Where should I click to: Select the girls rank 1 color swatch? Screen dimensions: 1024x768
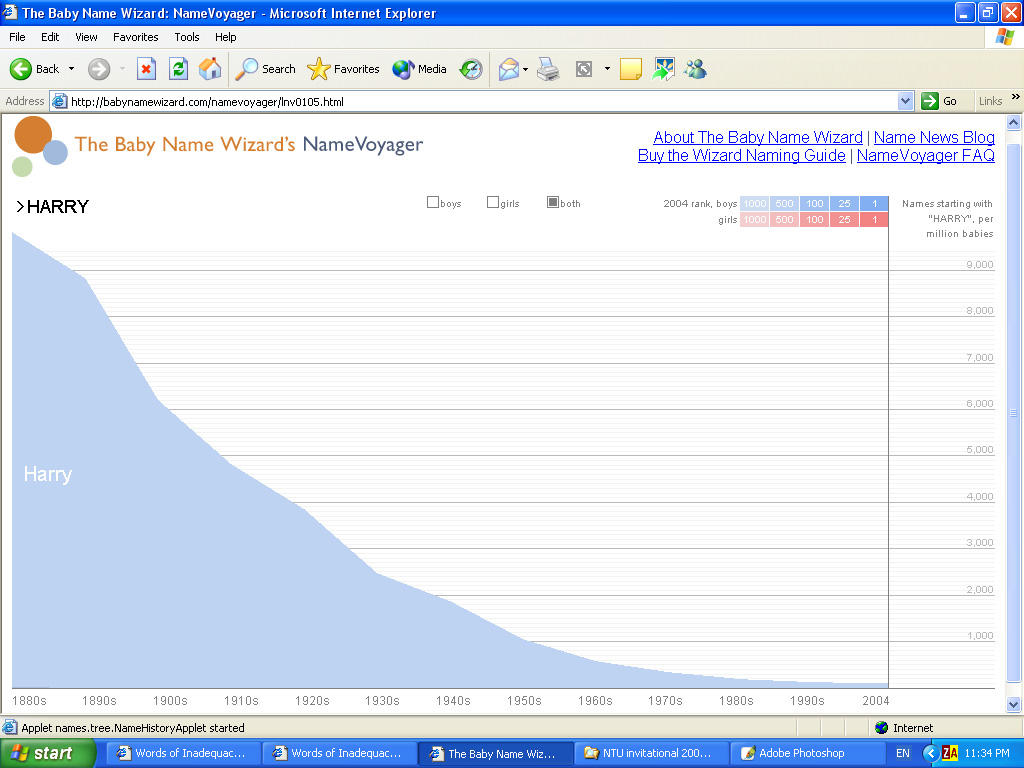pyautogui.click(x=874, y=219)
